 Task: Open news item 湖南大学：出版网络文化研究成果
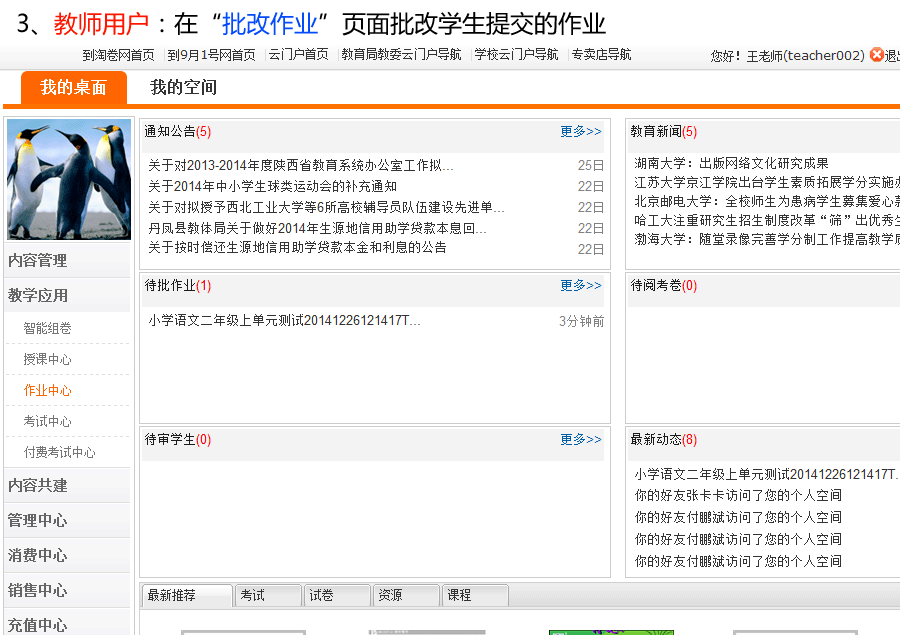731,164
